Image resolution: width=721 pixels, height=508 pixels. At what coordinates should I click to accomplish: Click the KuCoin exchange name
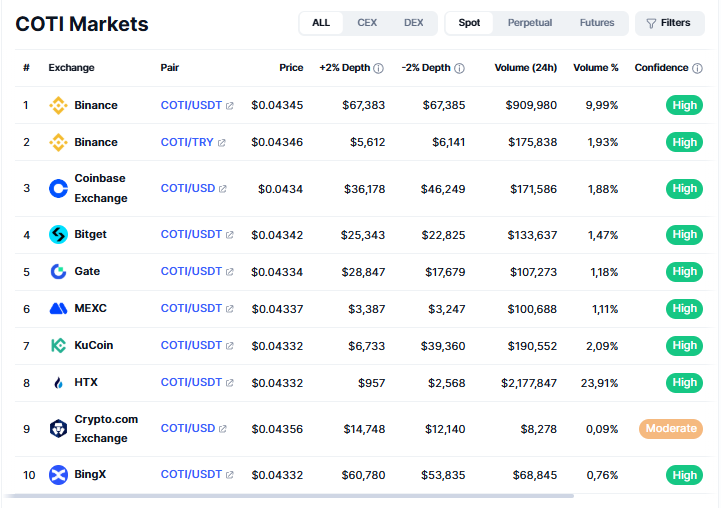pos(93,345)
